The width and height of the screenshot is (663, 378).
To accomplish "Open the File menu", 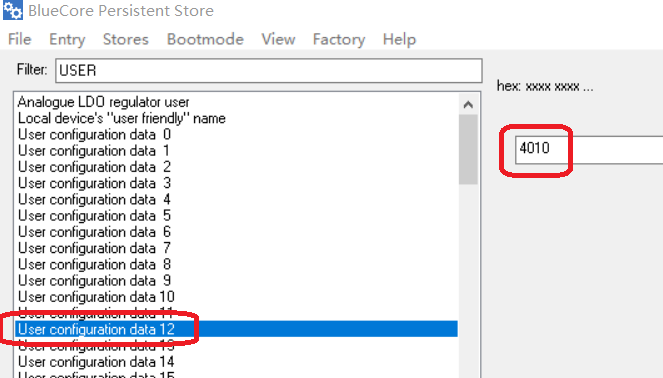I will coord(19,39).
